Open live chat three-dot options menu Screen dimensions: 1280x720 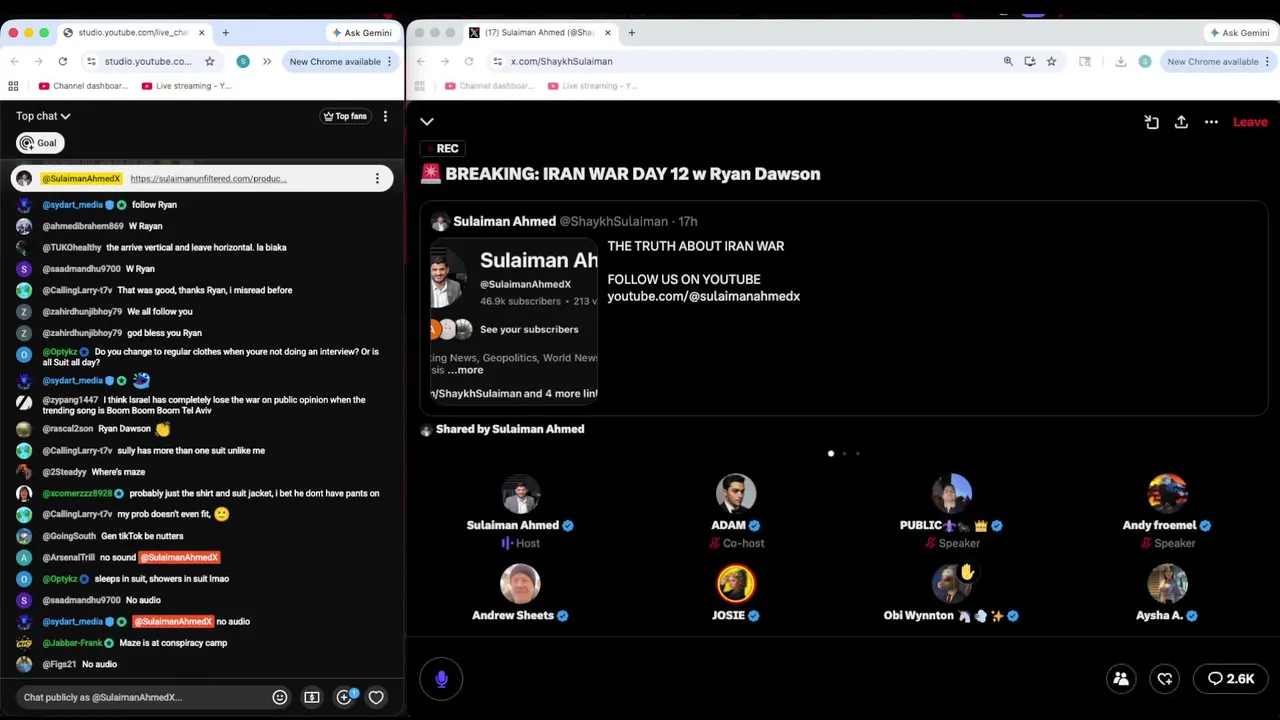(x=385, y=116)
